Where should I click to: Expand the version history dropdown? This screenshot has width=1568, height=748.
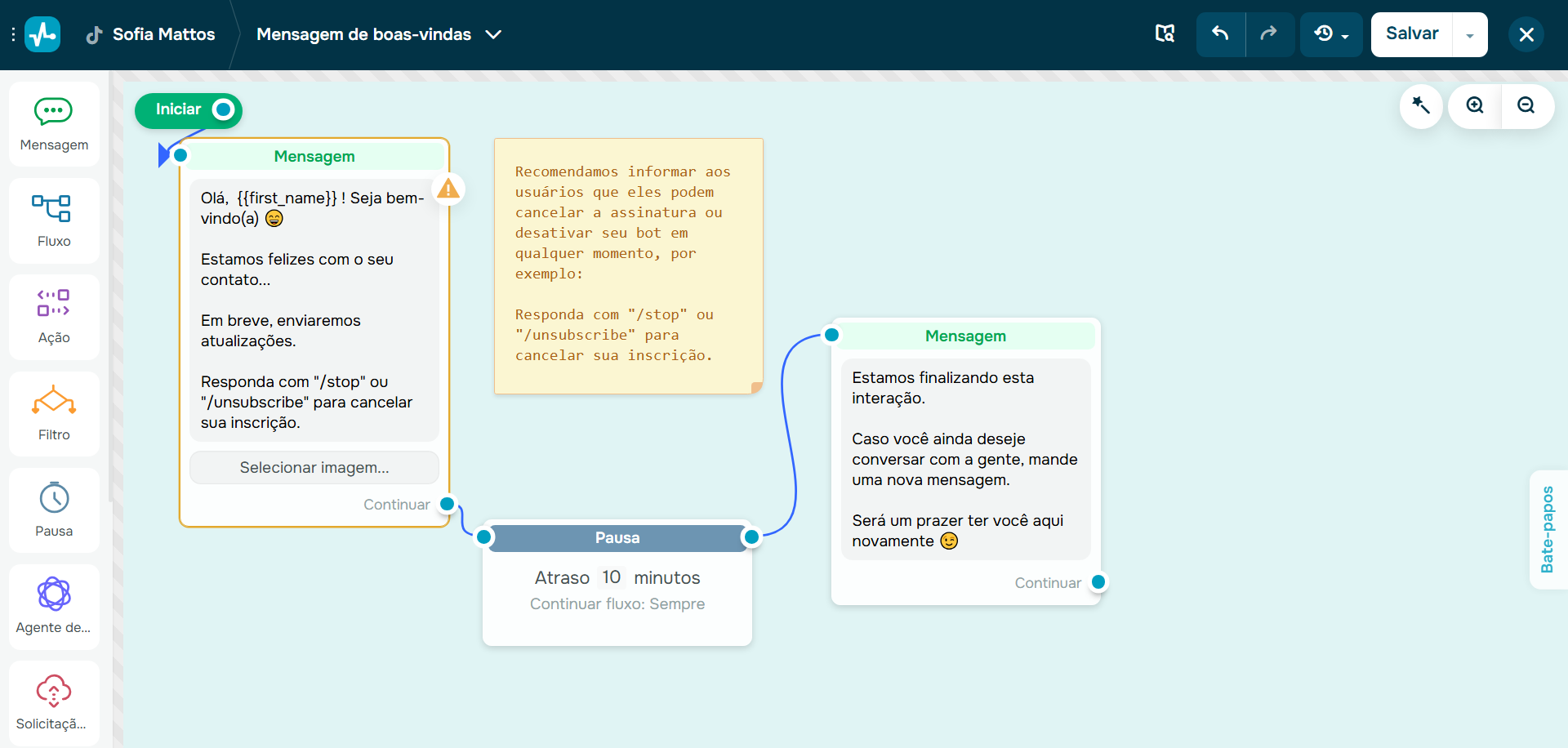coord(1330,33)
